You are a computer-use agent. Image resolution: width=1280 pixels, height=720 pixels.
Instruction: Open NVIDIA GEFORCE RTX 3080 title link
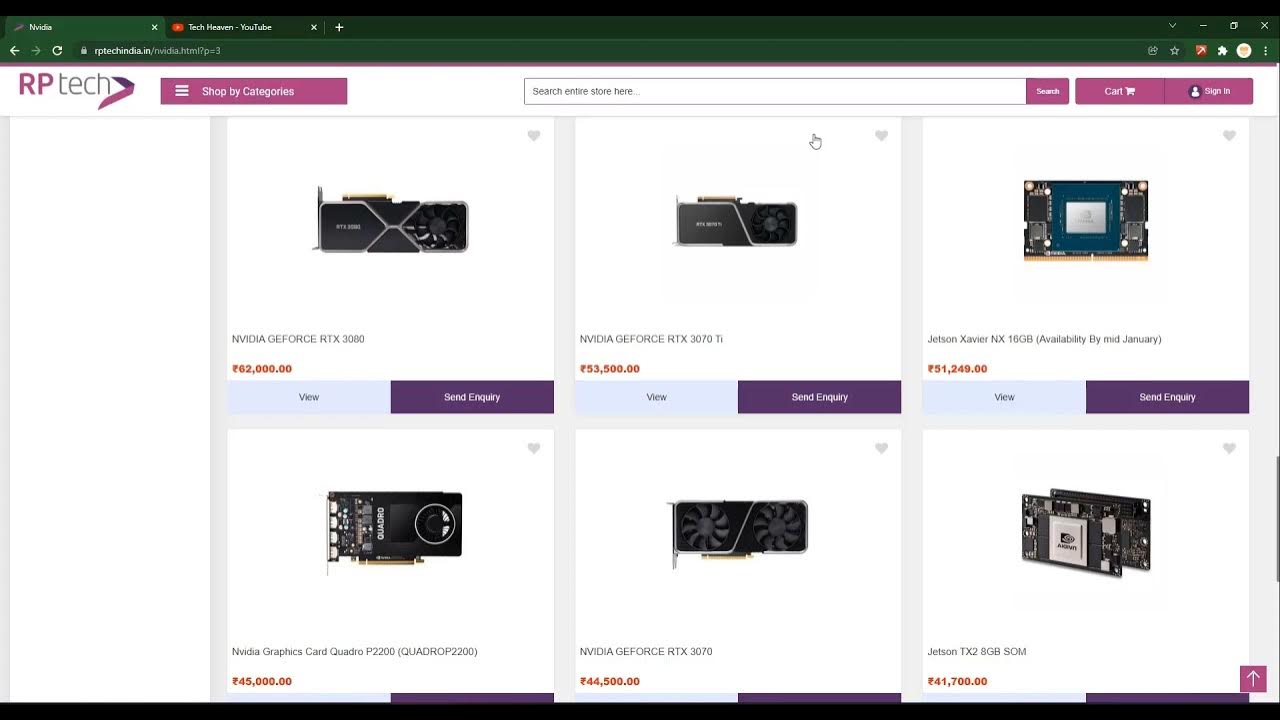click(298, 339)
